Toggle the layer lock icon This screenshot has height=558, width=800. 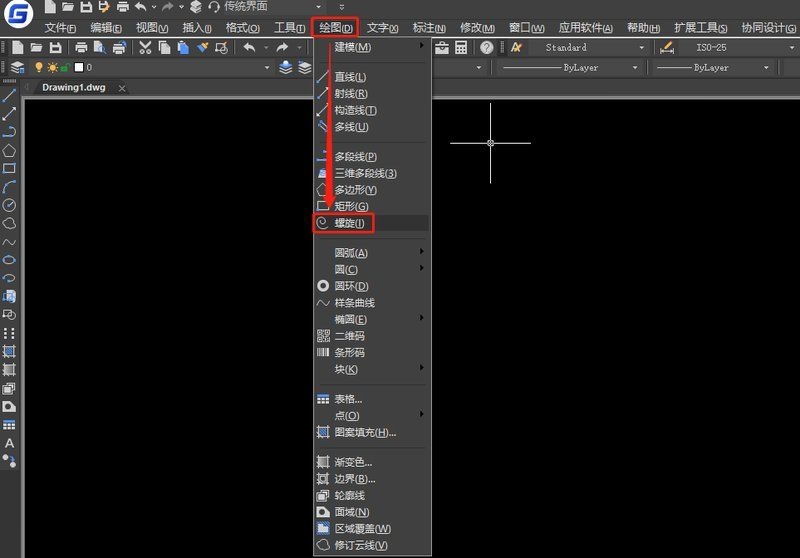[x=65, y=67]
